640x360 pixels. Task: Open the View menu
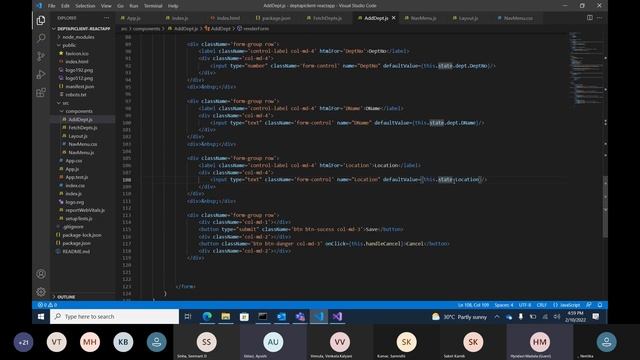pos(106,6)
